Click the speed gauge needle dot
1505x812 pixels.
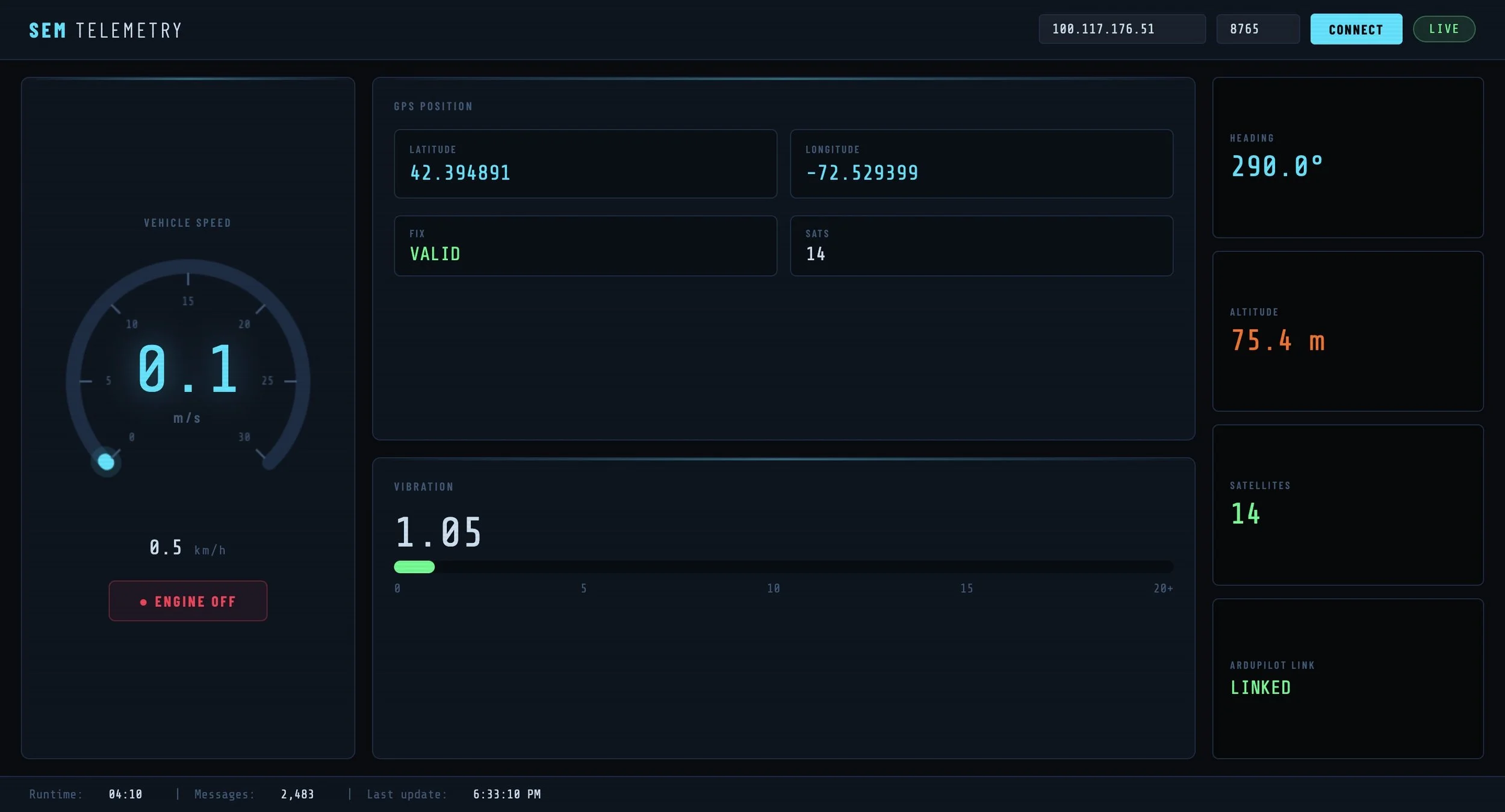point(106,462)
